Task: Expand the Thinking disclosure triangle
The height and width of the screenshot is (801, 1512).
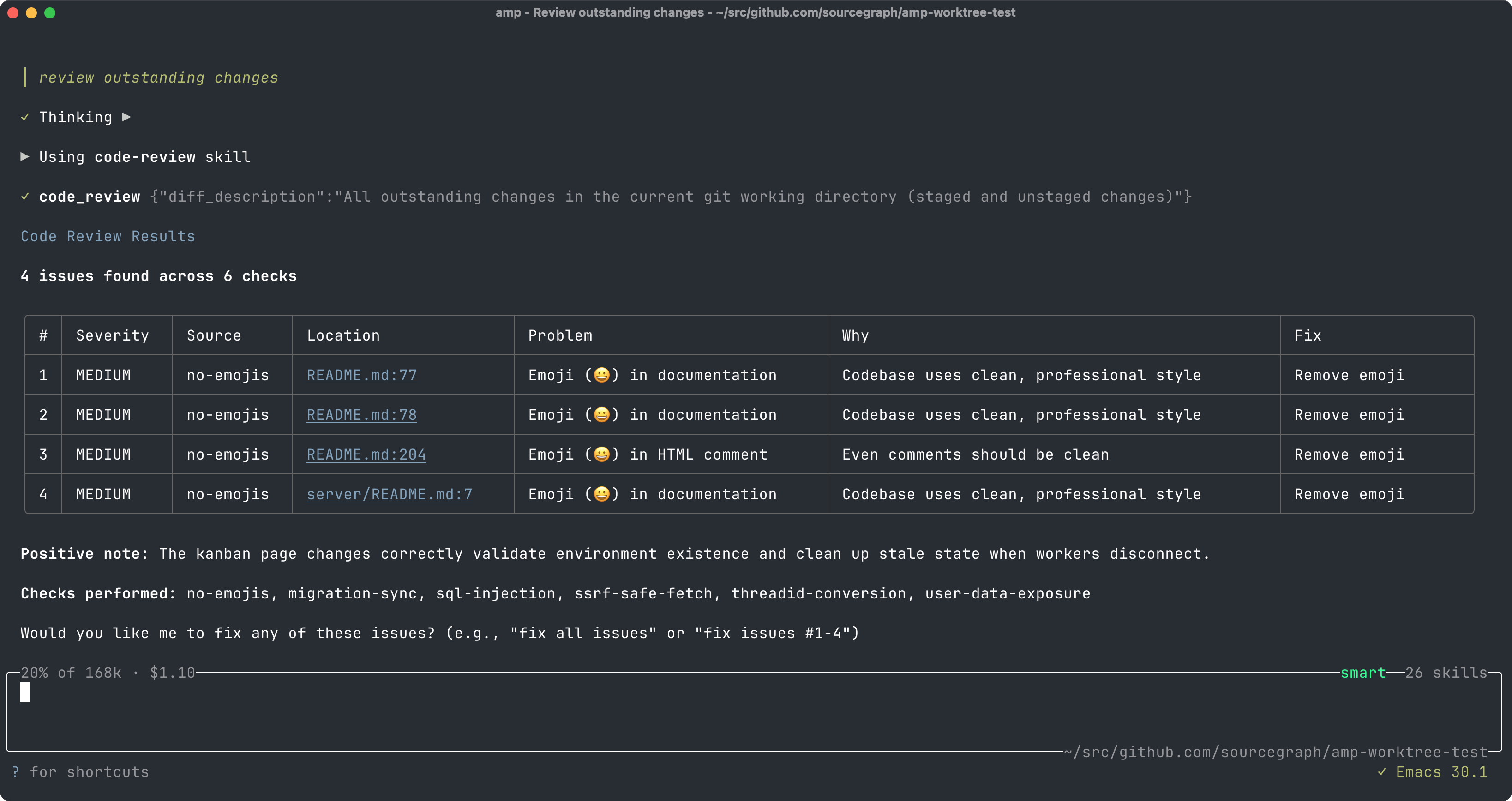Action: pos(126,117)
